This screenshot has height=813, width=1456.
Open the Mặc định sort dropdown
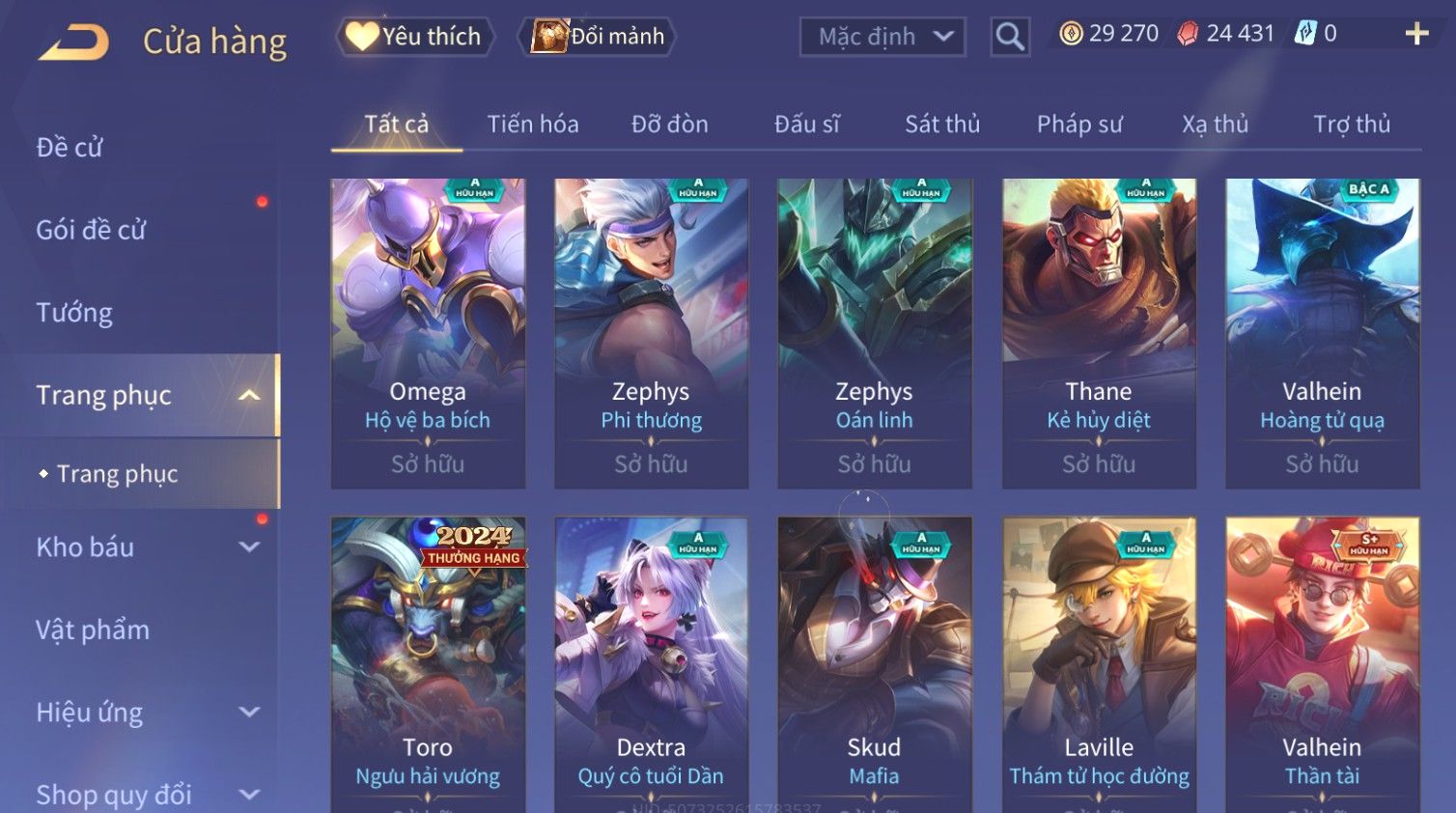point(882,37)
